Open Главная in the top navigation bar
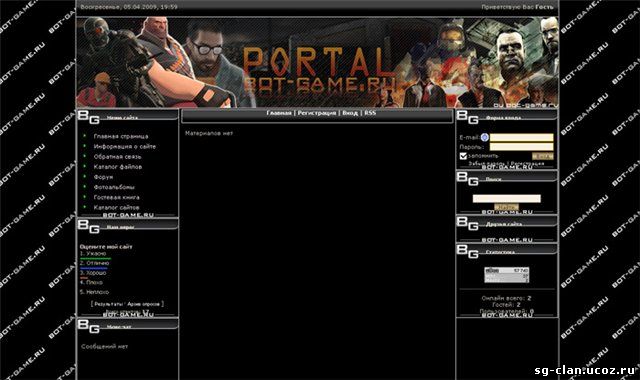 click(279, 113)
